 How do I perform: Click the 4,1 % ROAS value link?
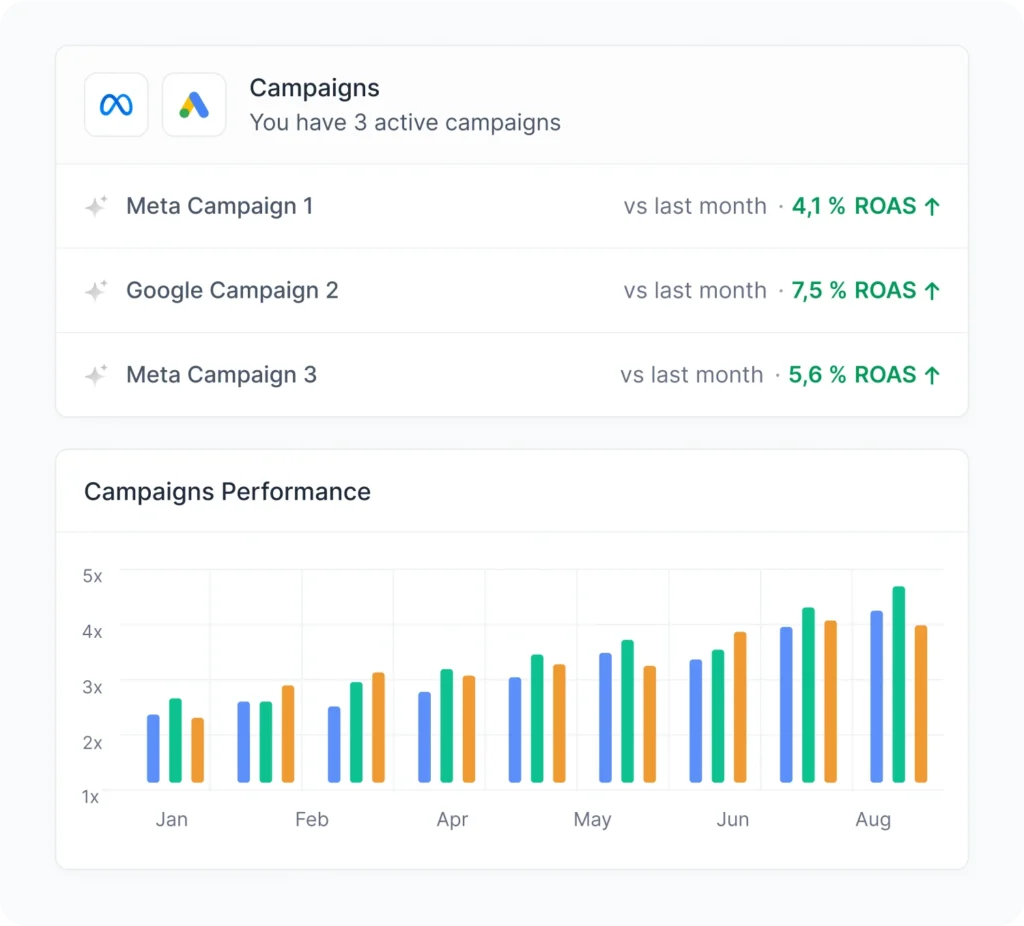click(x=856, y=206)
